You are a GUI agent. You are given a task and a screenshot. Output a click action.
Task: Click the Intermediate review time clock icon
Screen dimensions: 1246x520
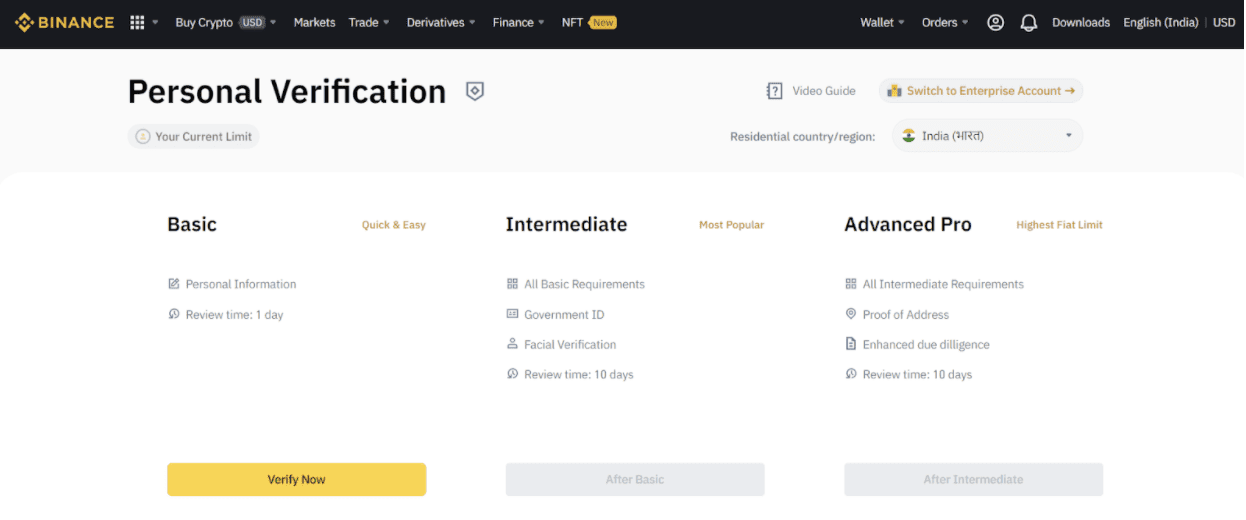[513, 374]
